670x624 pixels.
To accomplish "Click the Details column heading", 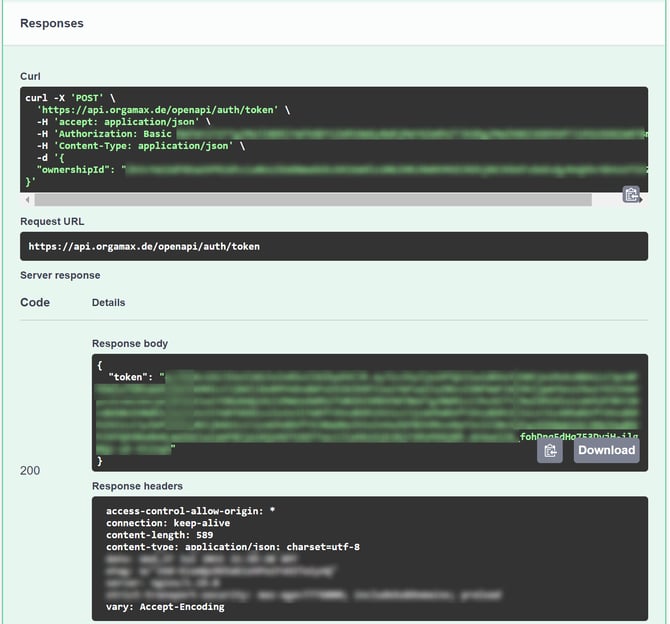I will pyautogui.click(x=109, y=302).
